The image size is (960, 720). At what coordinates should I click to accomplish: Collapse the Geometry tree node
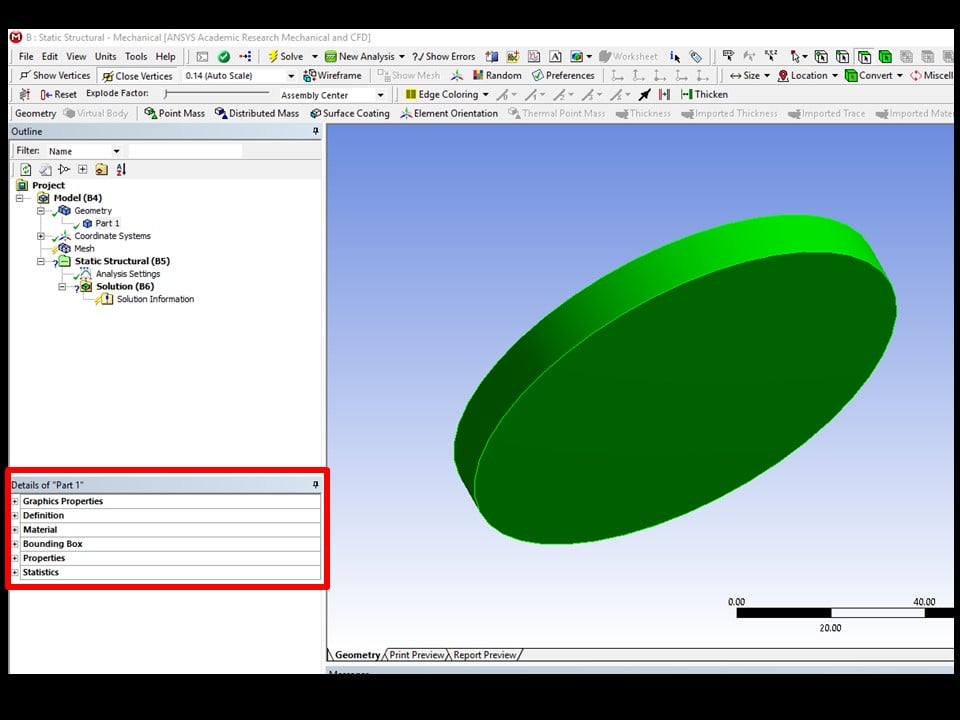(41, 211)
